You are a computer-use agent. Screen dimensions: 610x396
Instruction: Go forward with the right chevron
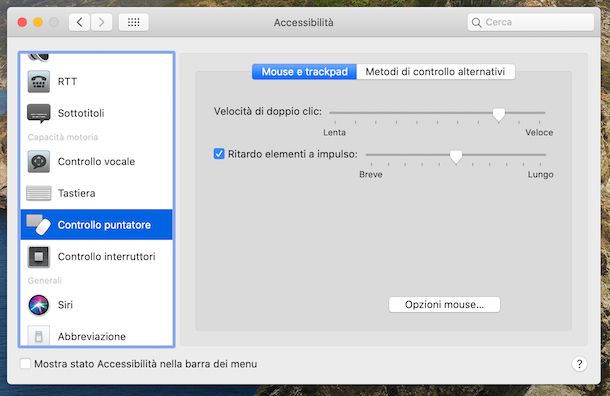(102, 22)
